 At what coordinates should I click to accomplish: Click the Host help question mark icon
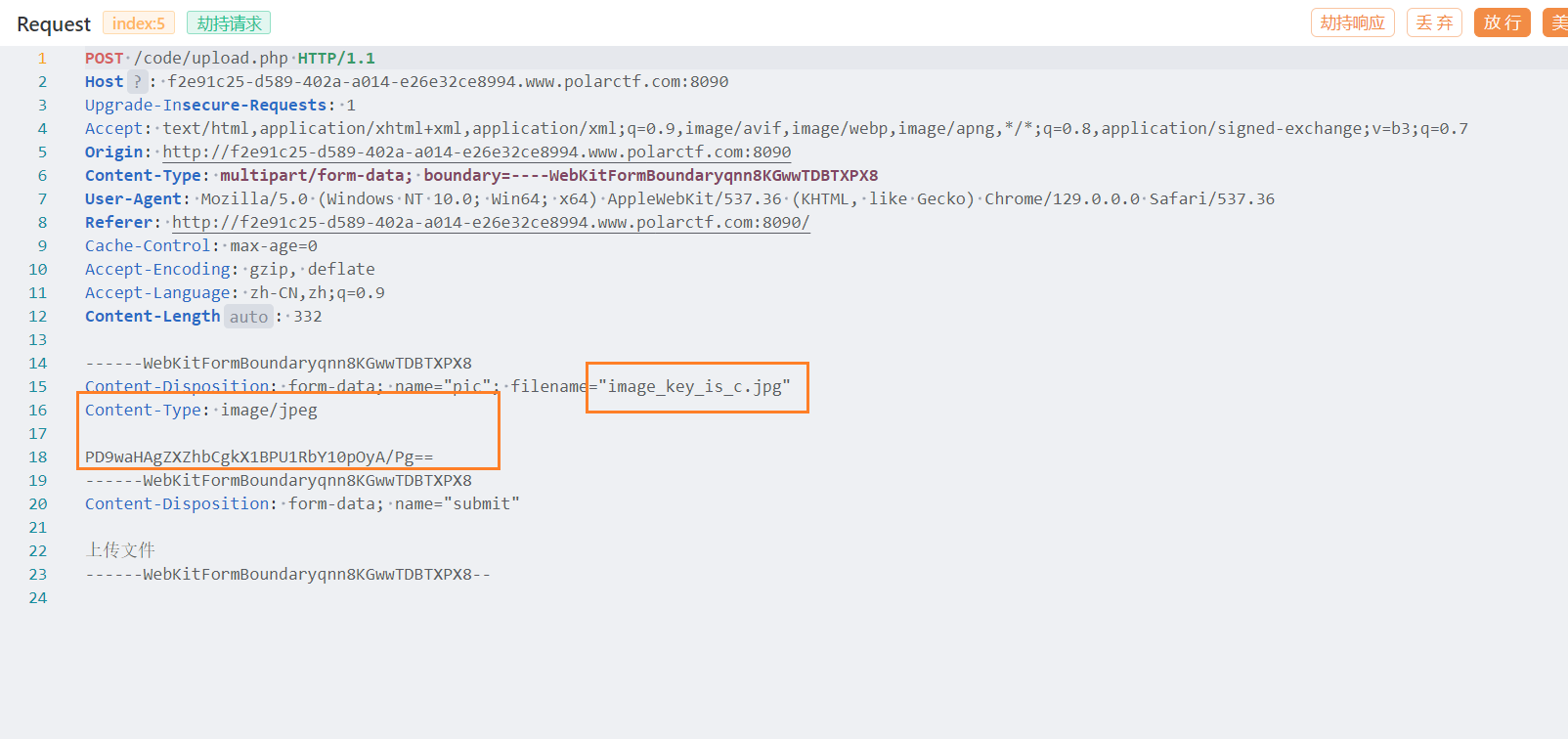tap(138, 82)
